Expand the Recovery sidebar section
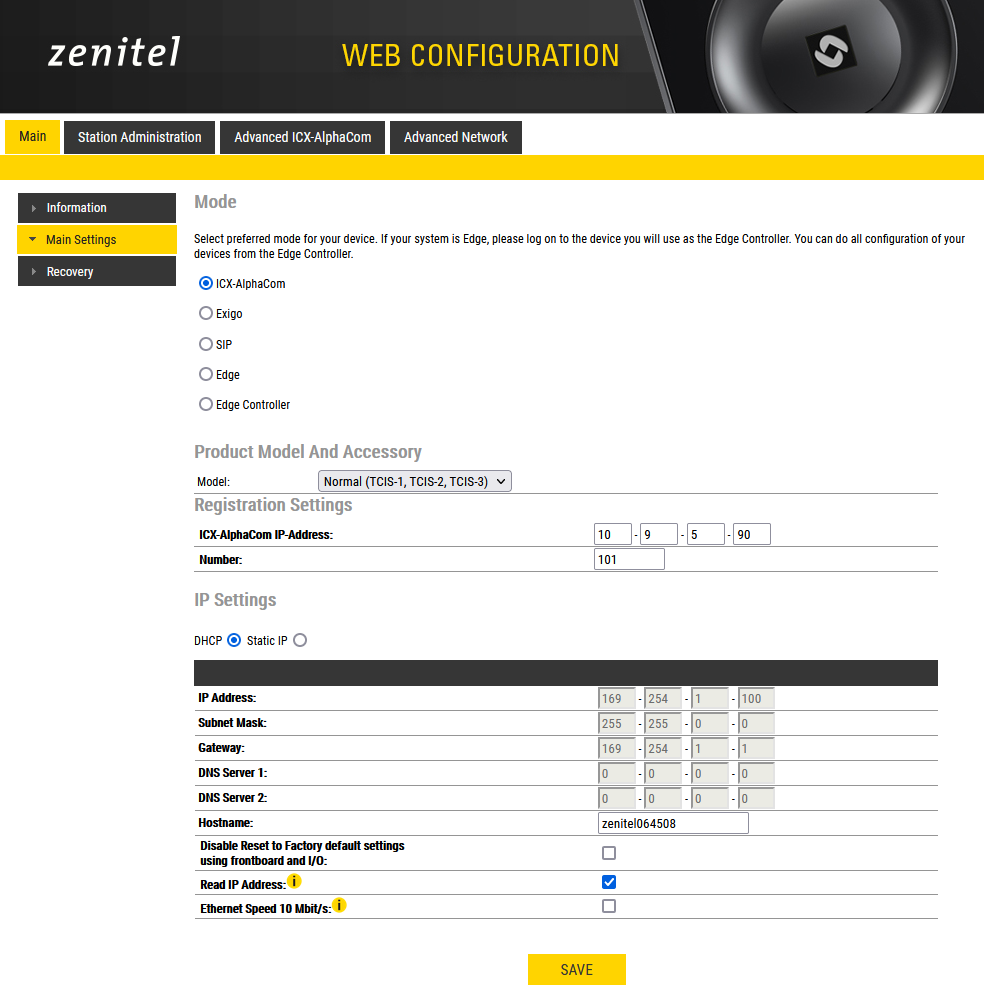This screenshot has width=984, height=992. [97, 271]
